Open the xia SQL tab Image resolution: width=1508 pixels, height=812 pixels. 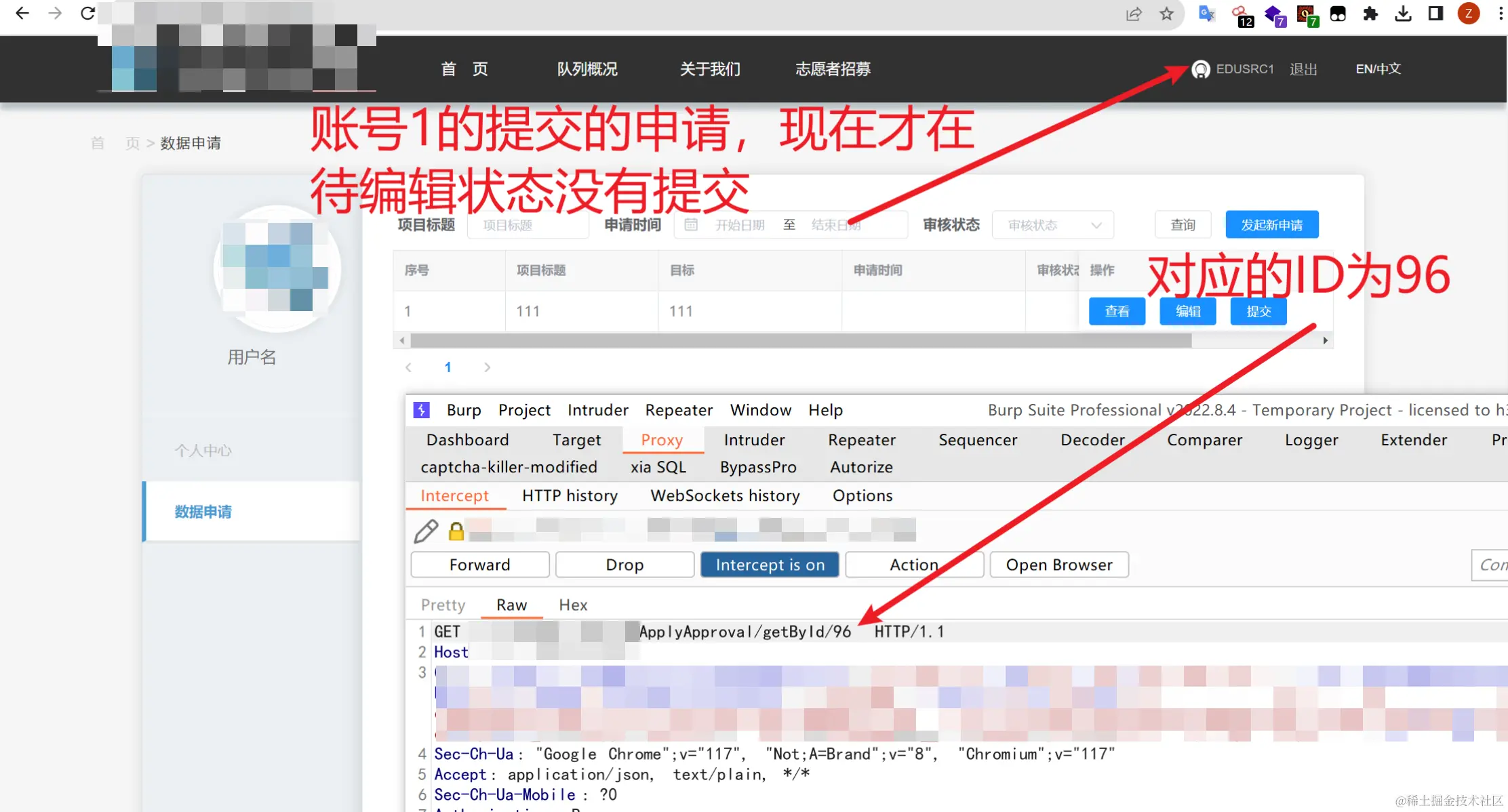(658, 467)
